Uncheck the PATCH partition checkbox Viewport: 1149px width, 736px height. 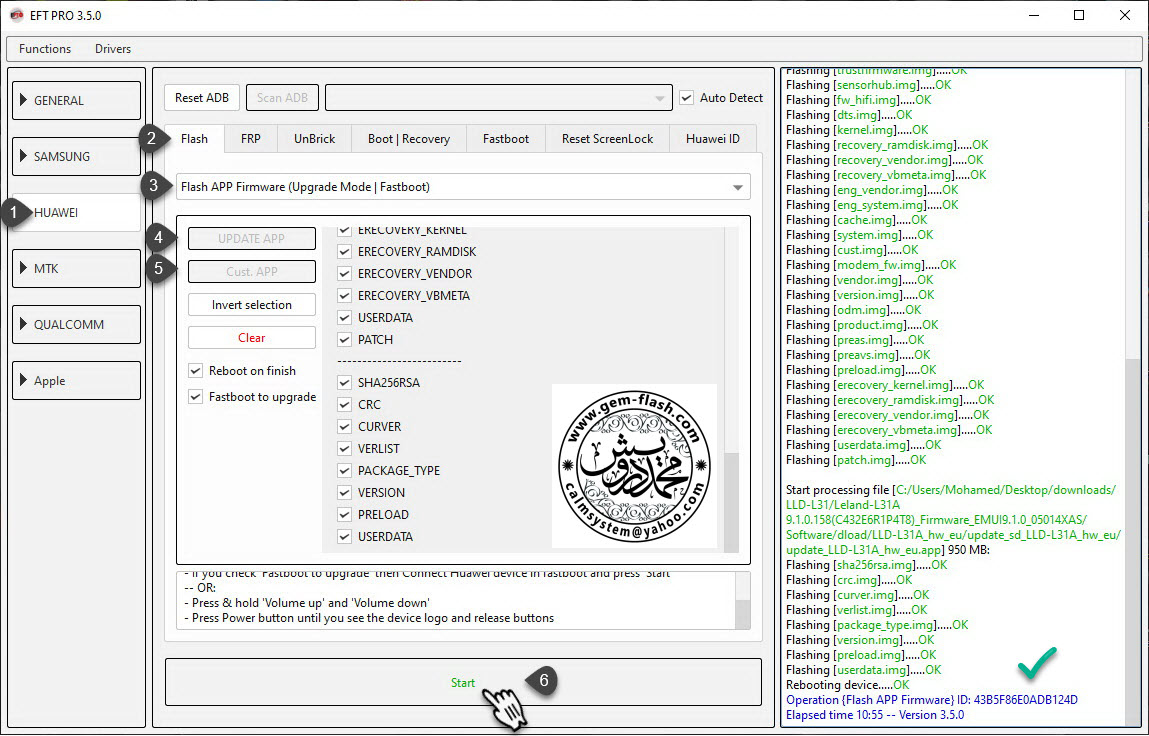pyautogui.click(x=344, y=339)
